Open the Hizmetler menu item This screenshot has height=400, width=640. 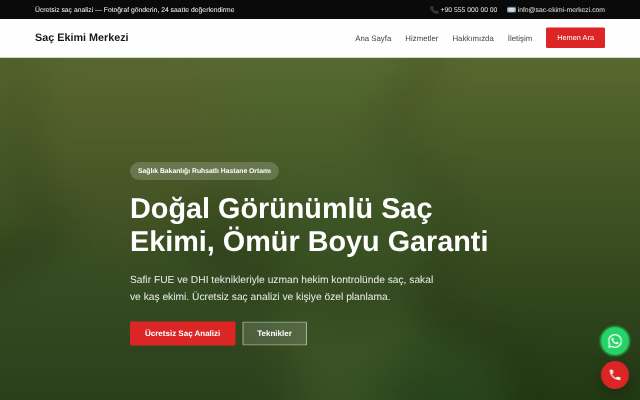pyautogui.click(x=422, y=38)
